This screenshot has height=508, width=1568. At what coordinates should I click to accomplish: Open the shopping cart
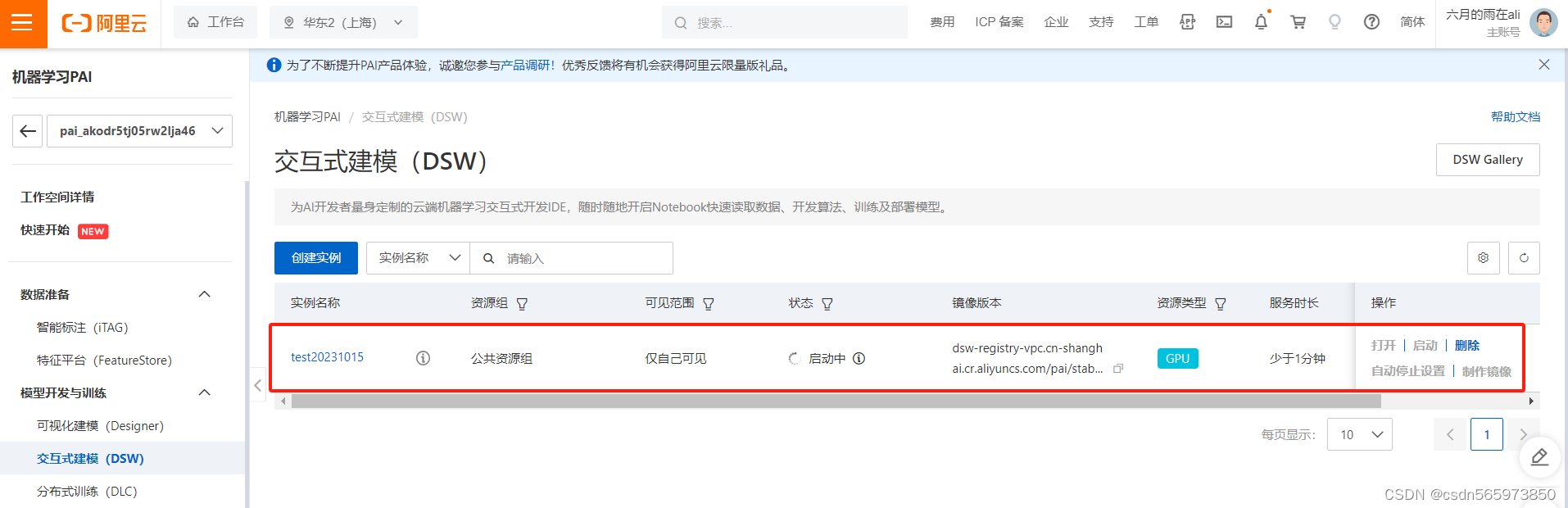[x=1298, y=22]
